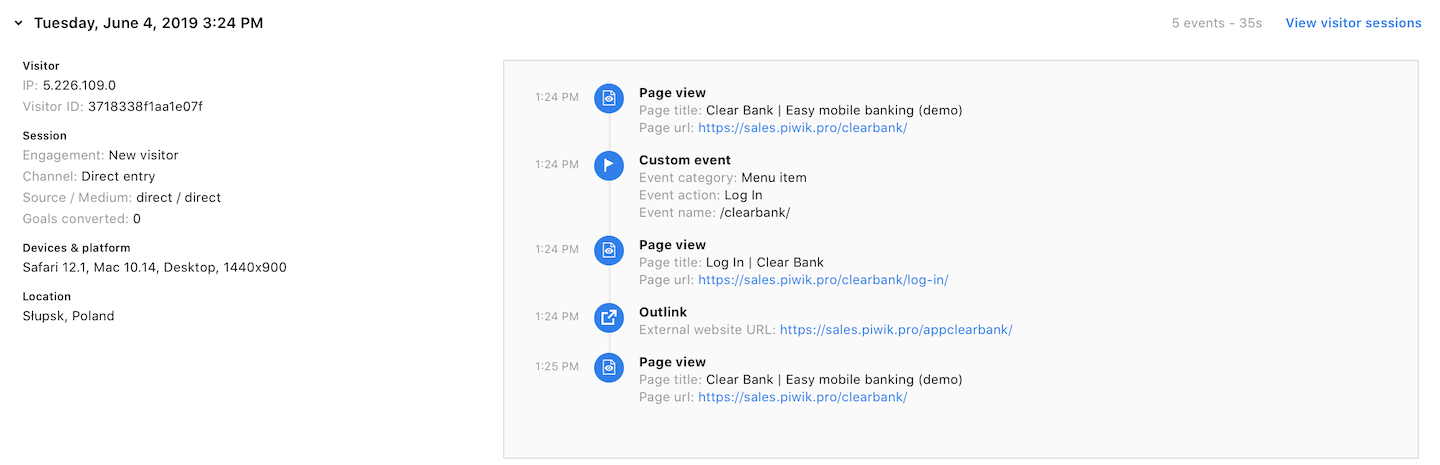Image resolution: width=1440 pixels, height=465 pixels.
Task: Click the Custom event flag icon
Action: click(609, 165)
